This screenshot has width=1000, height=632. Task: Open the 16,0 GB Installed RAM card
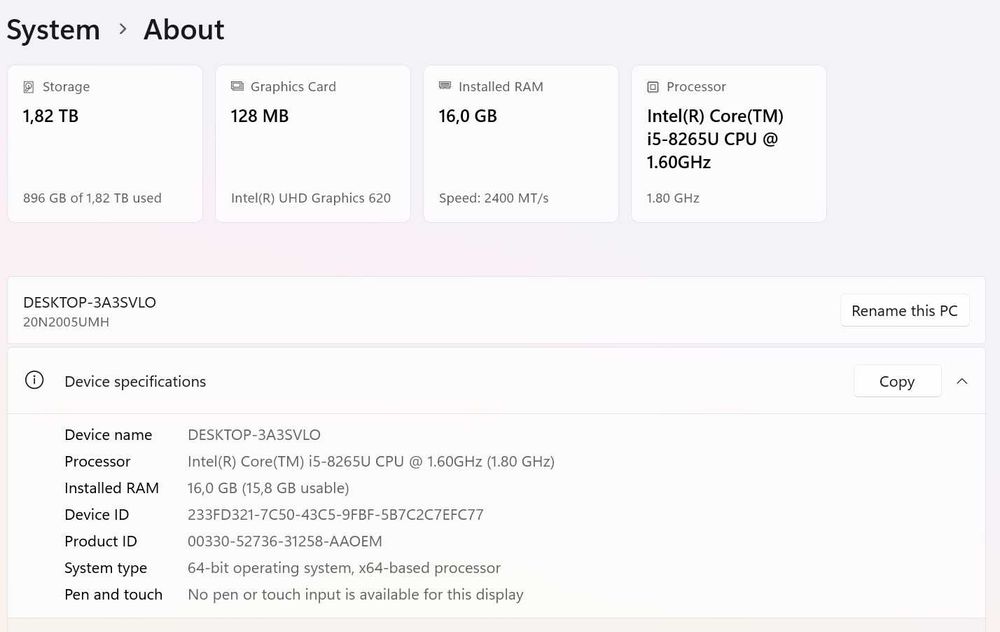(x=521, y=144)
